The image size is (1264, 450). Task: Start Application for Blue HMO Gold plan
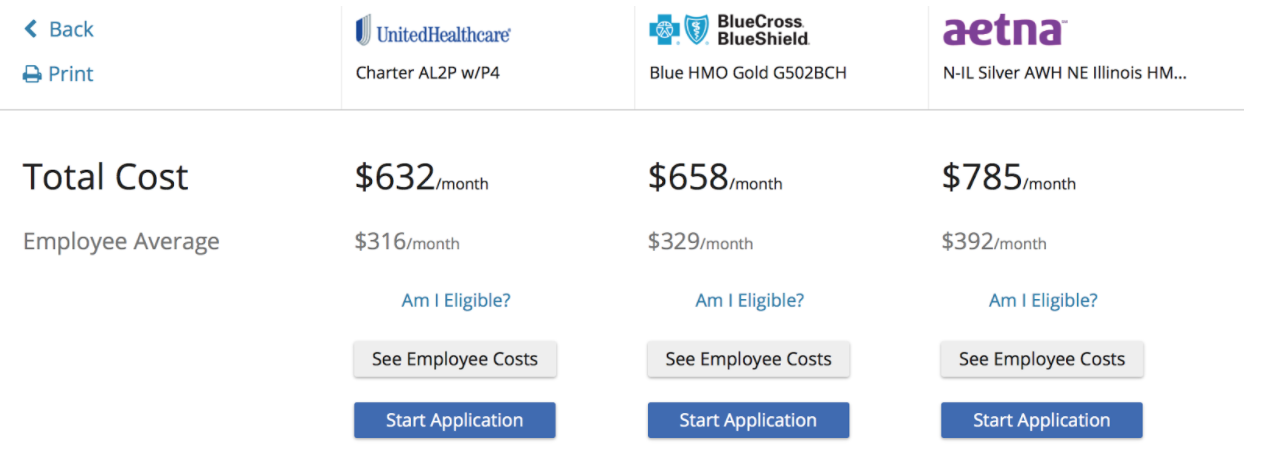click(749, 420)
